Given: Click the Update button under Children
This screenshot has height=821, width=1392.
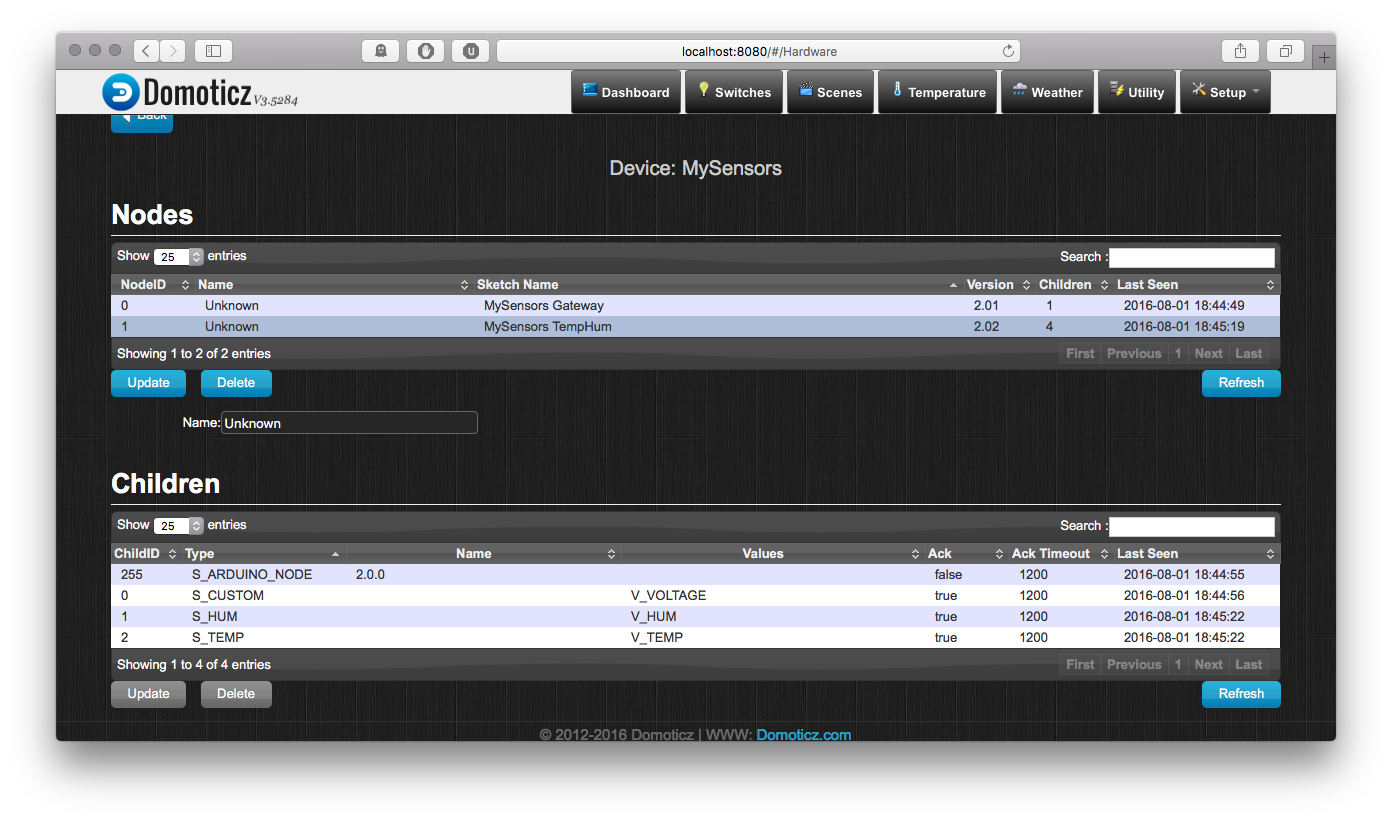Looking at the screenshot, I should [148, 694].
